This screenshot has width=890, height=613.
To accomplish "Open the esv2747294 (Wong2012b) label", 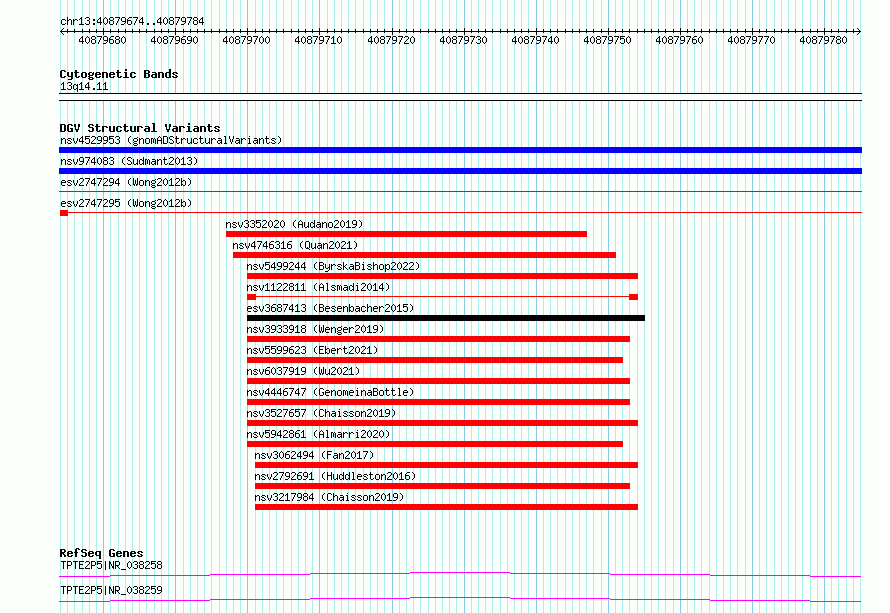I will [126, 182].
